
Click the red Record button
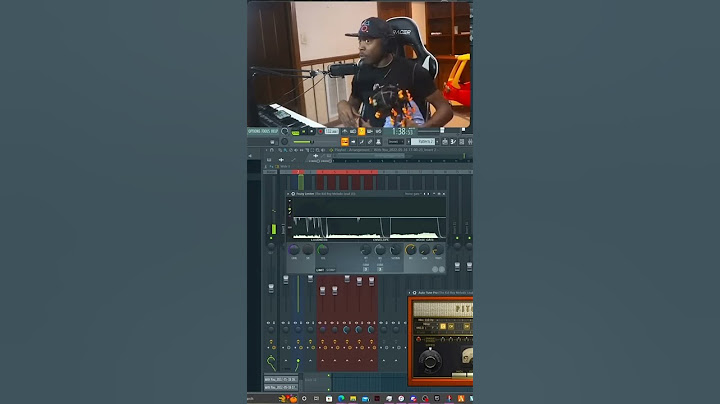[x=320, y=132]
